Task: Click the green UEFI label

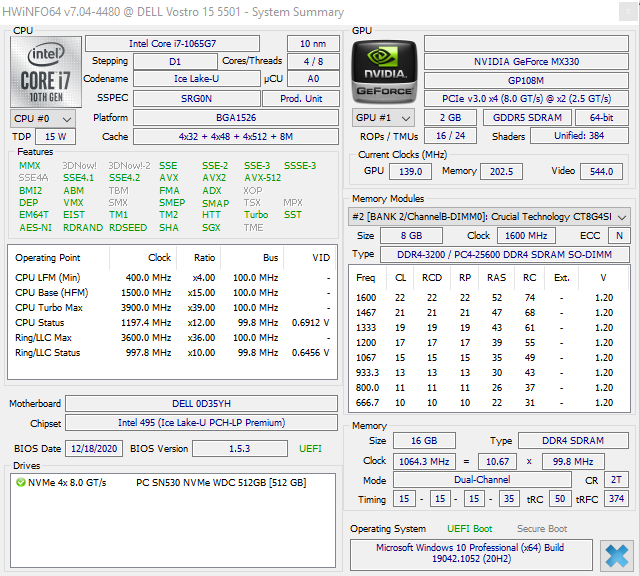Action: 310,449
